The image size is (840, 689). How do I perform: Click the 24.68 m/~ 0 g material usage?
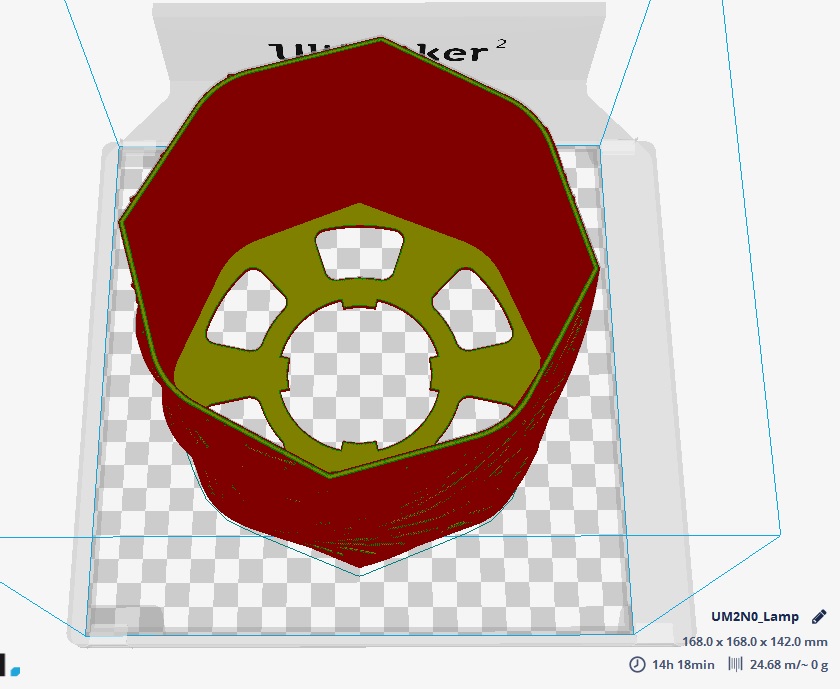point(789,665)
